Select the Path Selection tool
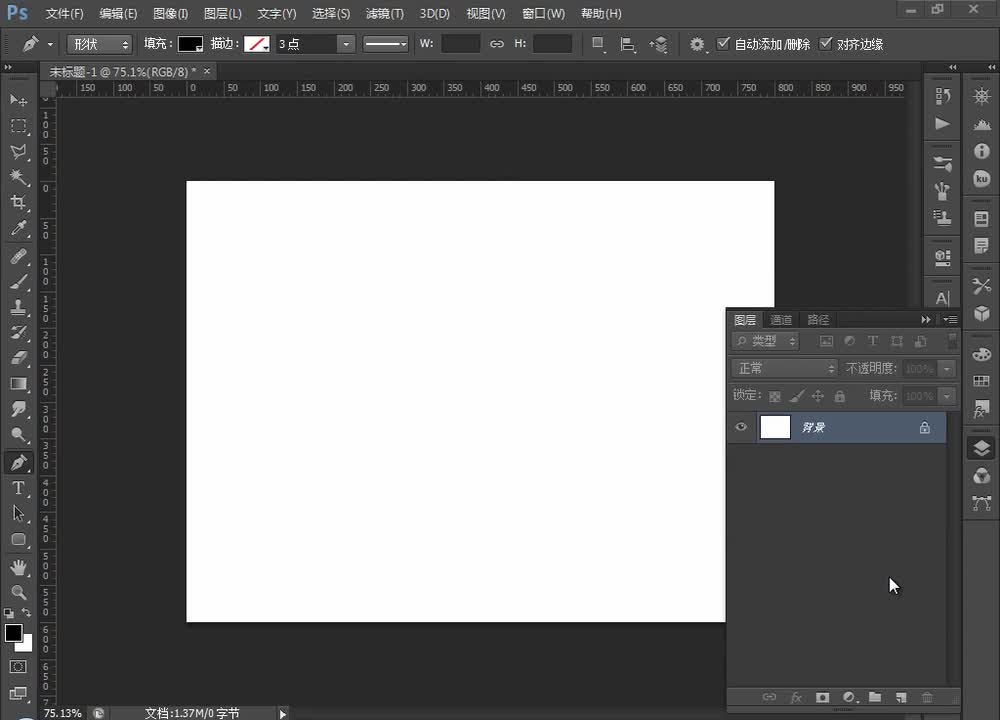1000x720 pixels. [18, 513]
